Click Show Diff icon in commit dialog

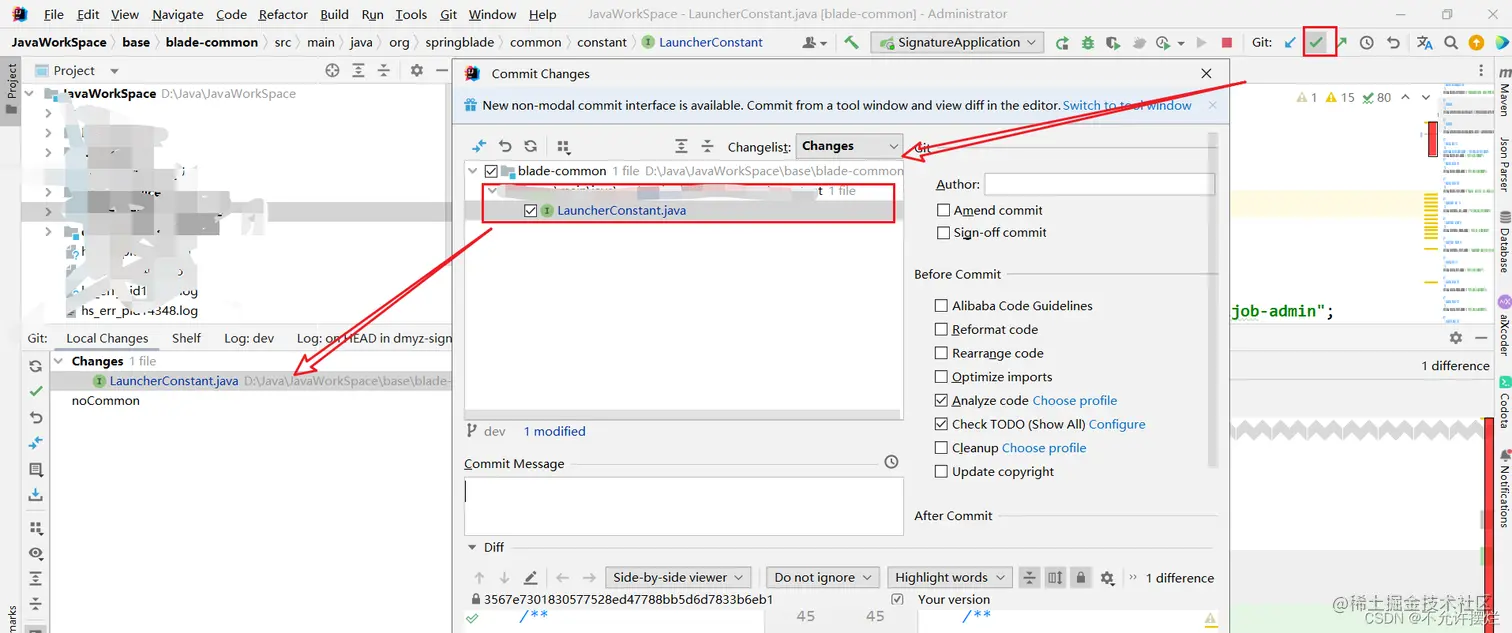click(x=479, y=146)
